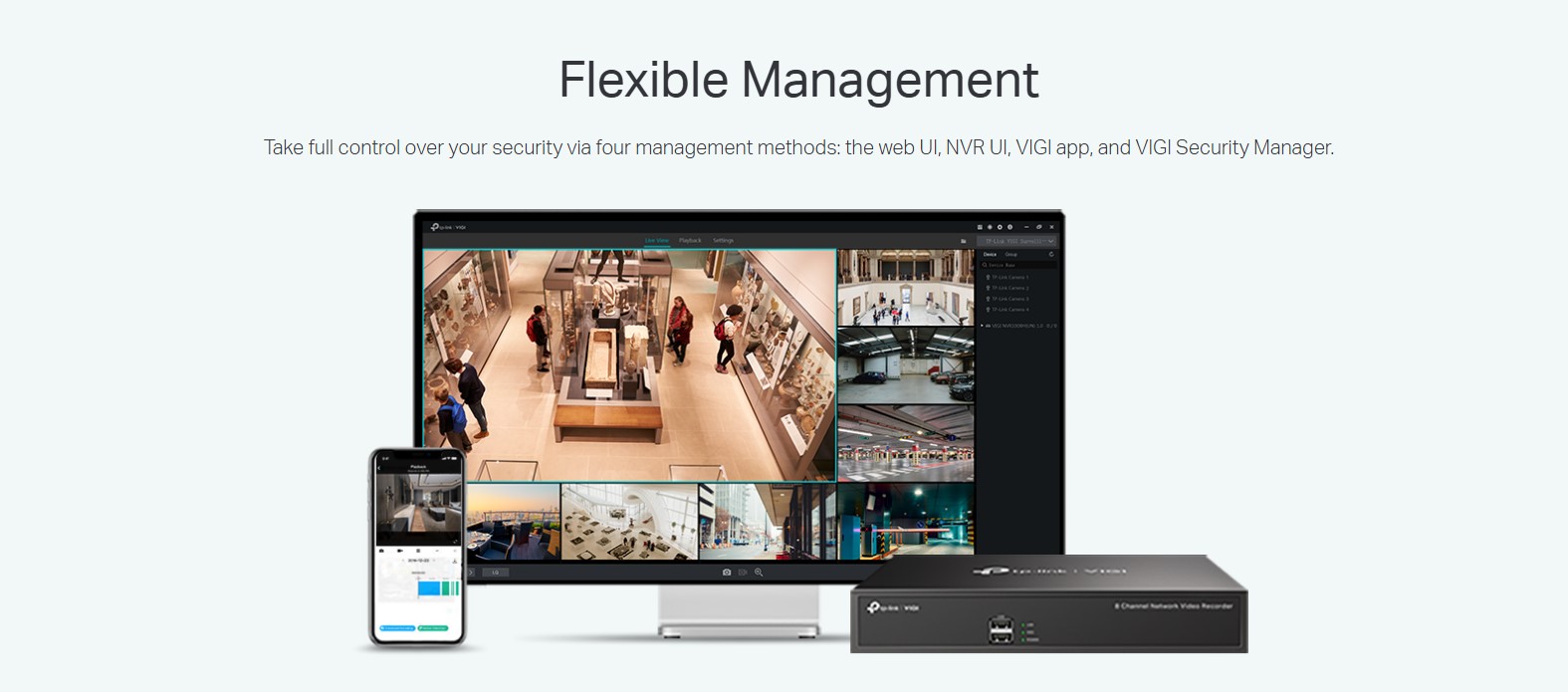
Task: Select the Group tab in the side panel
Action: (x=1010, y=255)
